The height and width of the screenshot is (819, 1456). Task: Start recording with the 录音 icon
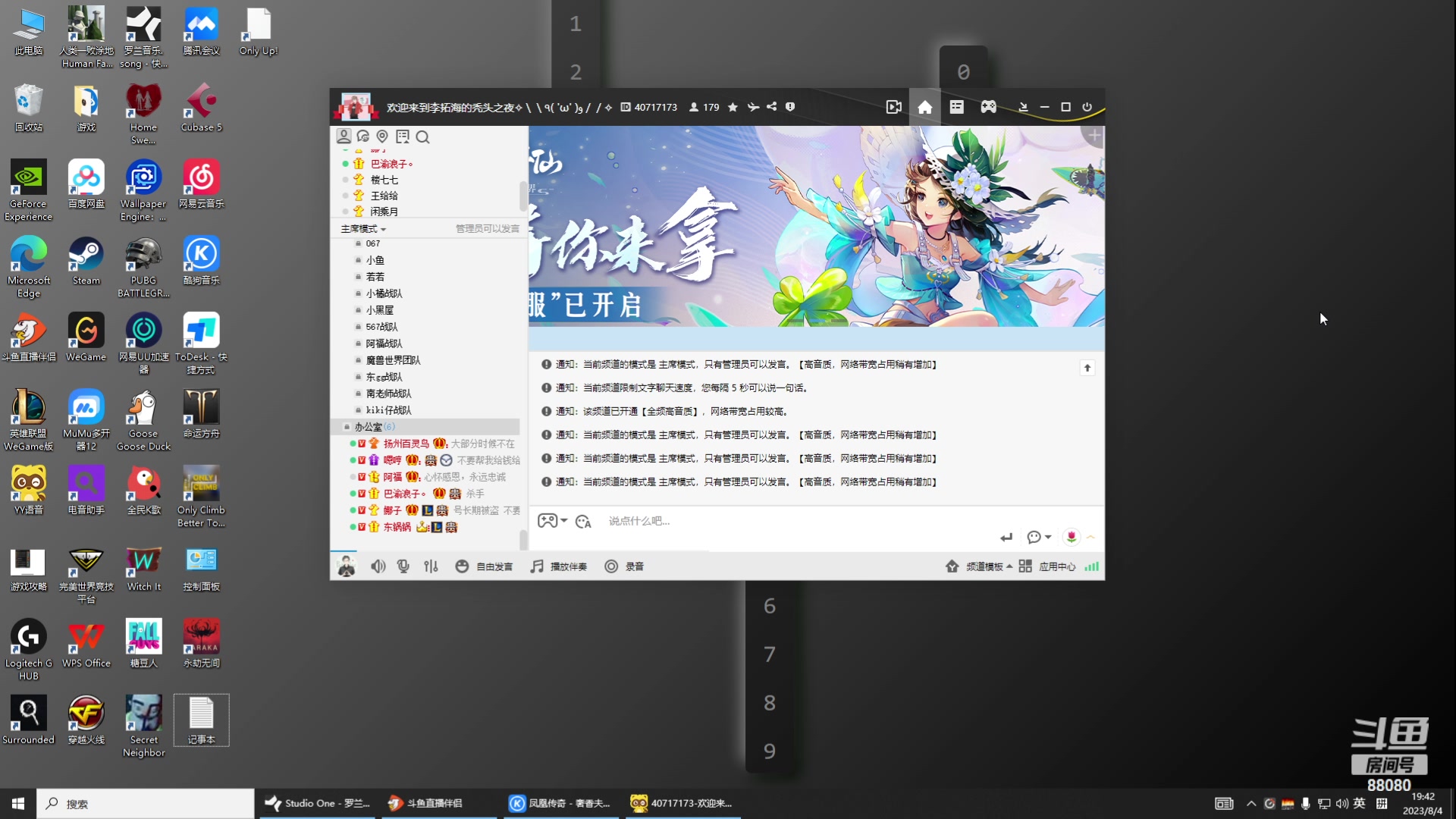click(624, 566)
